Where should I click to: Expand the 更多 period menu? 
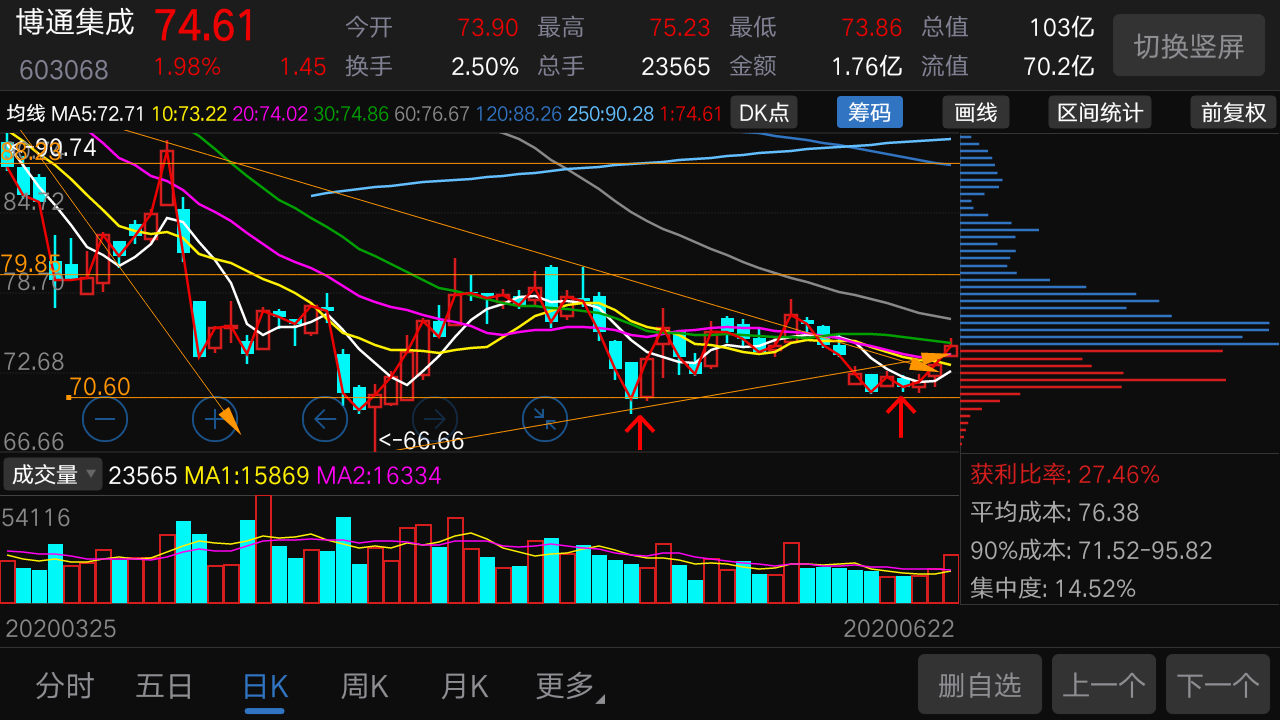point(570,686)
